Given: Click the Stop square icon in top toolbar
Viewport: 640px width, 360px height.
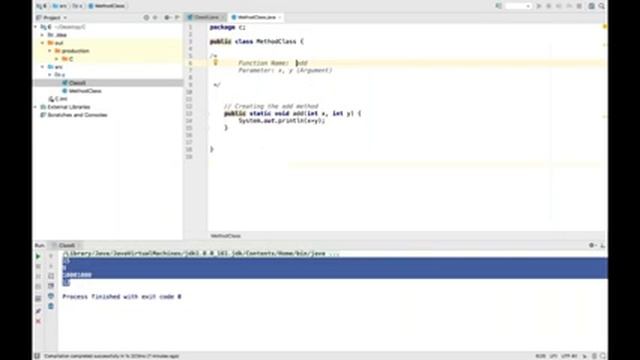Looking at the screenshot, I should click(x=579, y=6).
